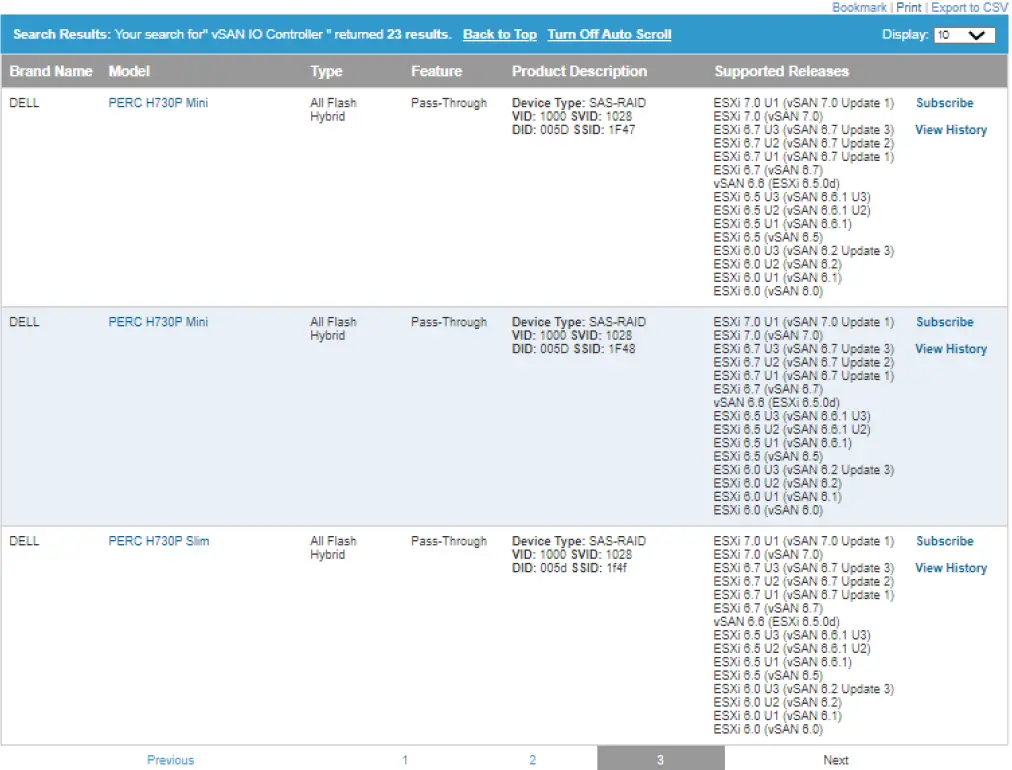The width and height of the screenshot is (1012, 770).
Task: Click Back to Top link
Action: 500,35
